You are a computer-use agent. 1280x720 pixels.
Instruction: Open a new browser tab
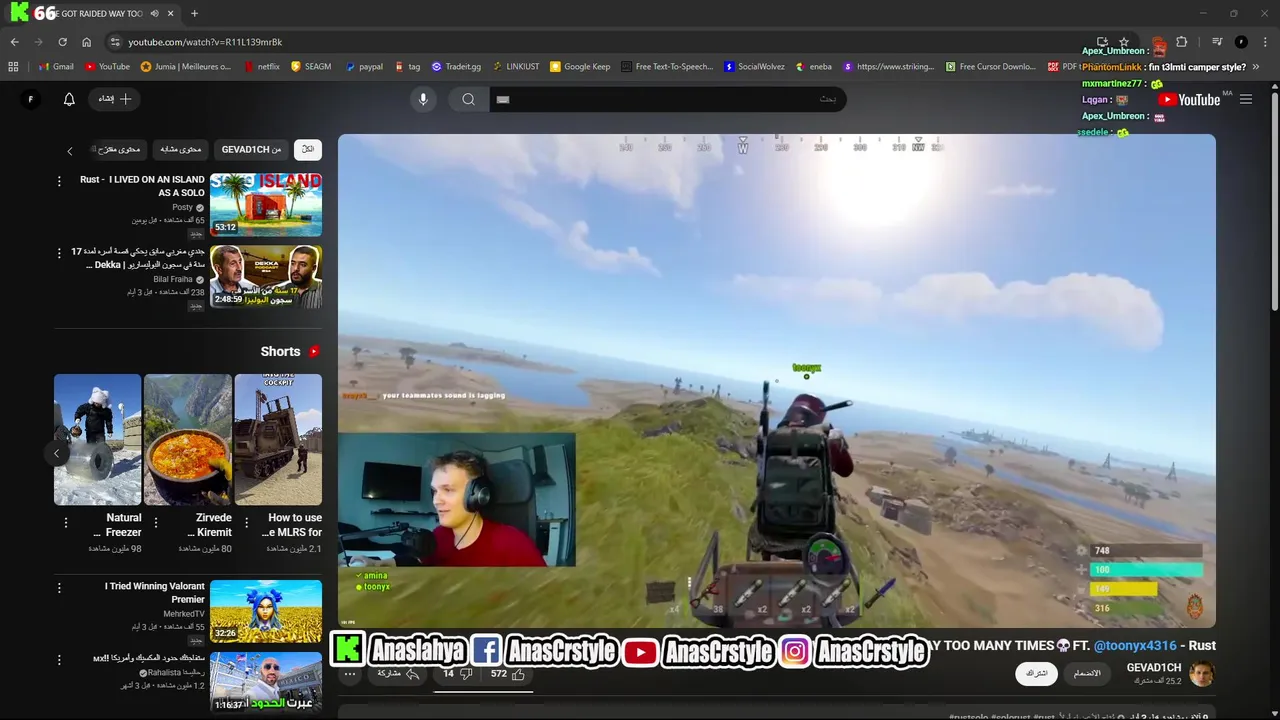194,13
